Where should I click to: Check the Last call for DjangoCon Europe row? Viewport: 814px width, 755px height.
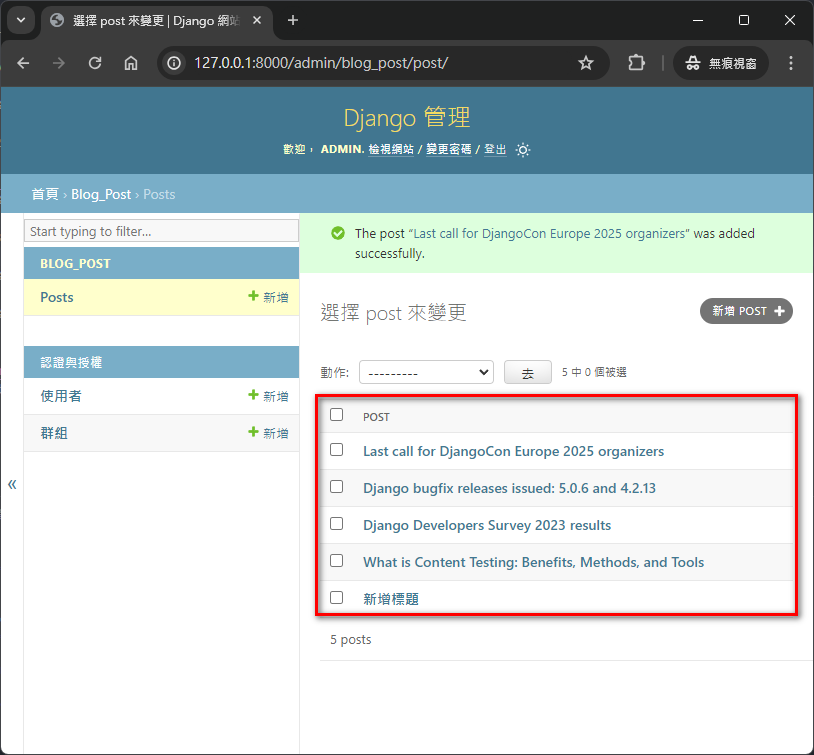(336, 450)
